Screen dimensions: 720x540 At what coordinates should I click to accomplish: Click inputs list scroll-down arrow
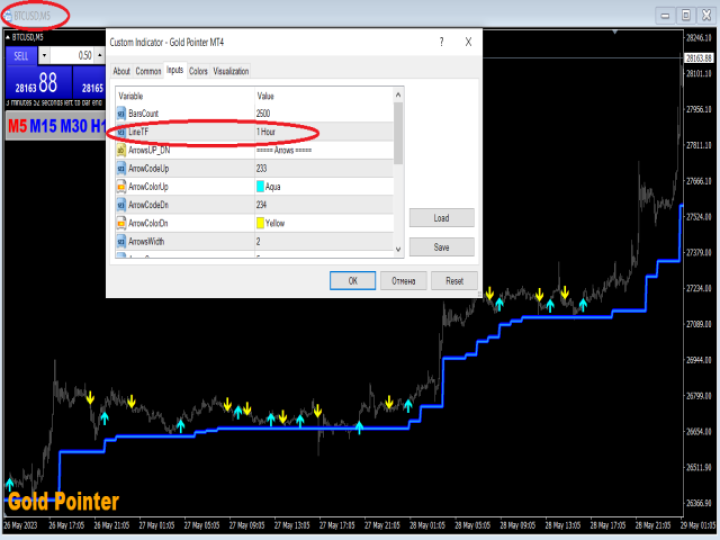point(398,249)
